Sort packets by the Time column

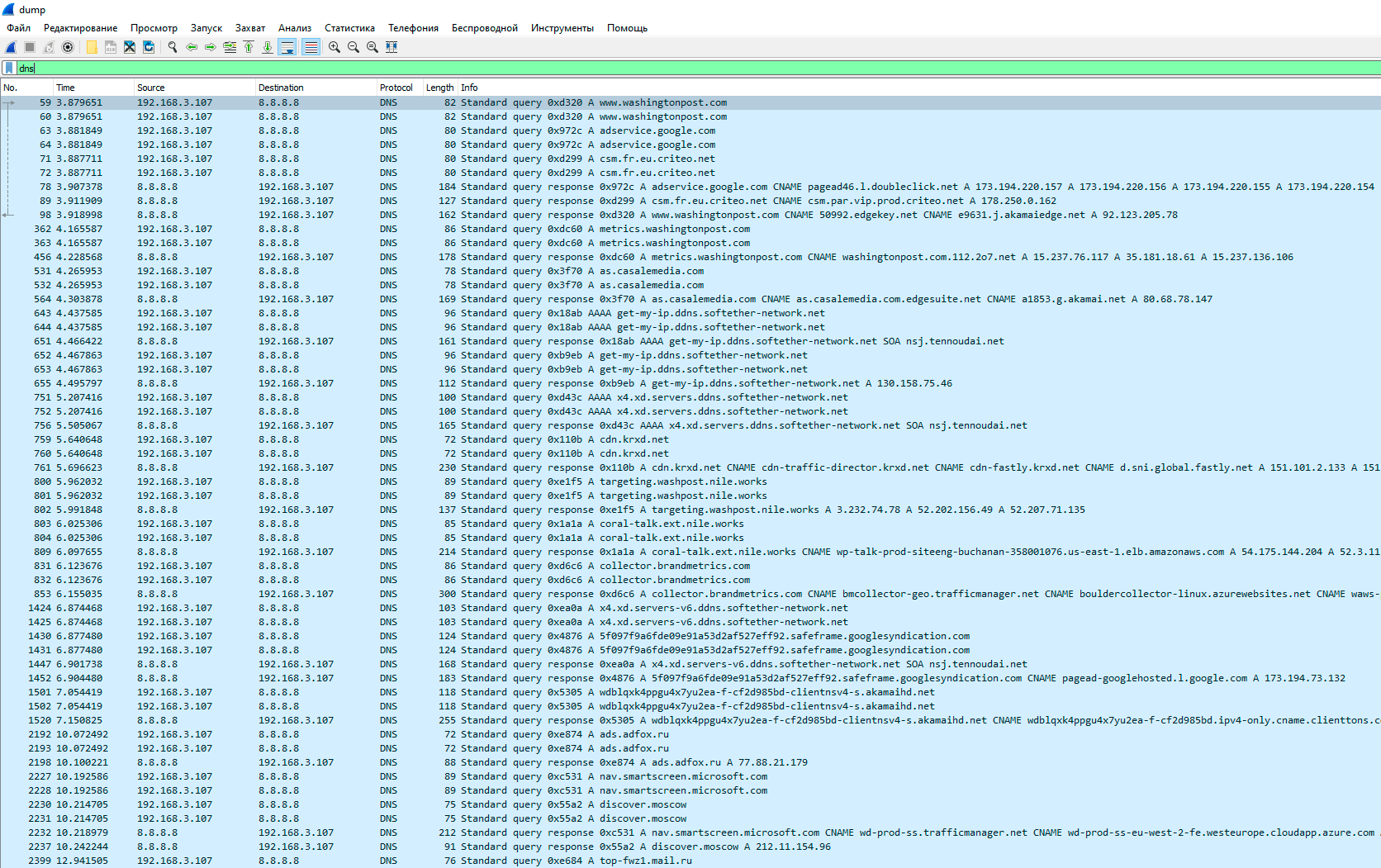tap(66, 88)
